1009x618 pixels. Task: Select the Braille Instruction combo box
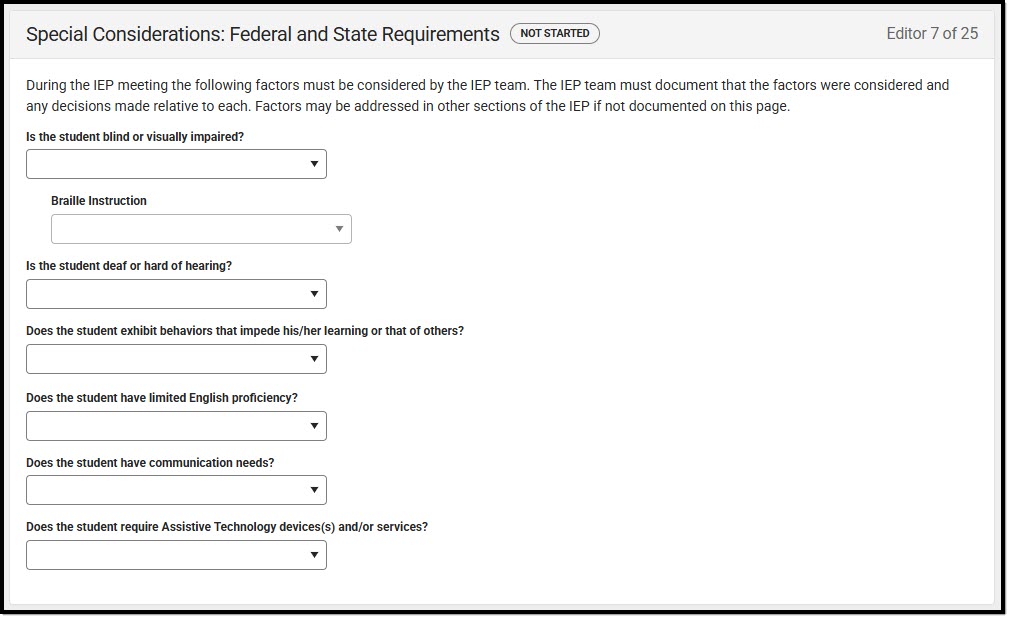tap(201, 229)
